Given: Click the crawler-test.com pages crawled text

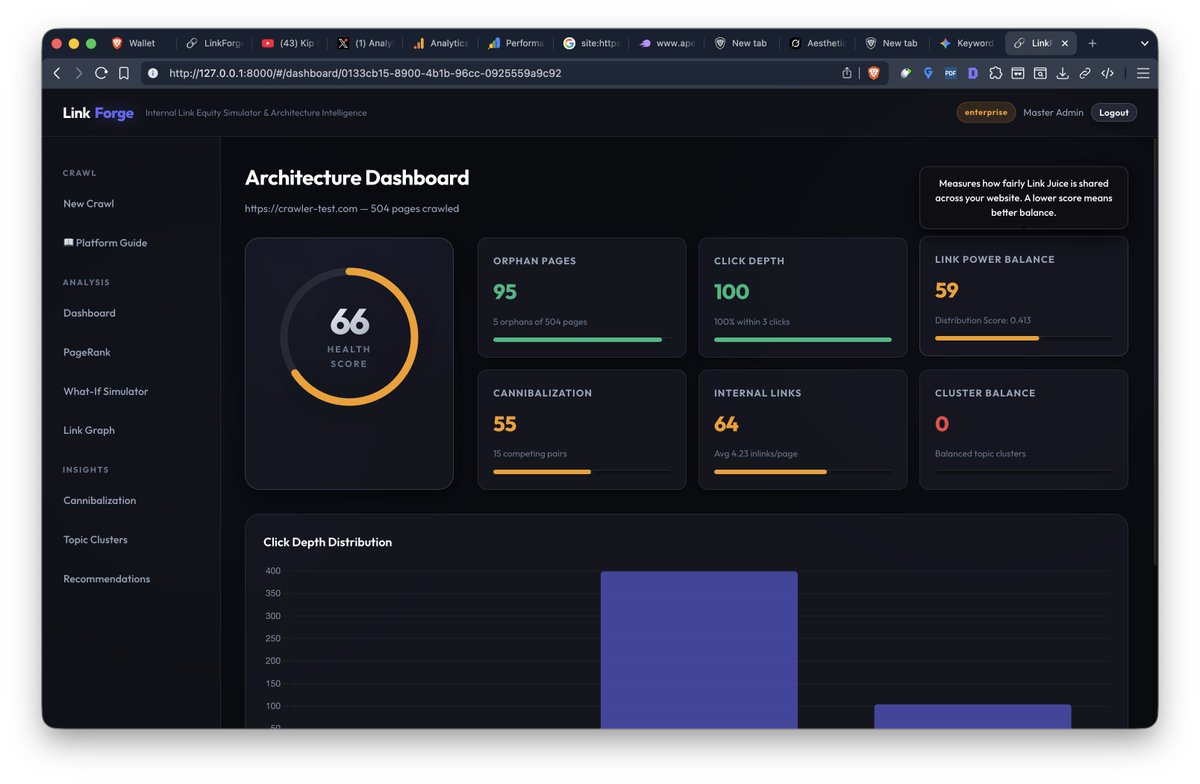Looking at the screenshot, I should pyautogui.click(x=352, y=209).
